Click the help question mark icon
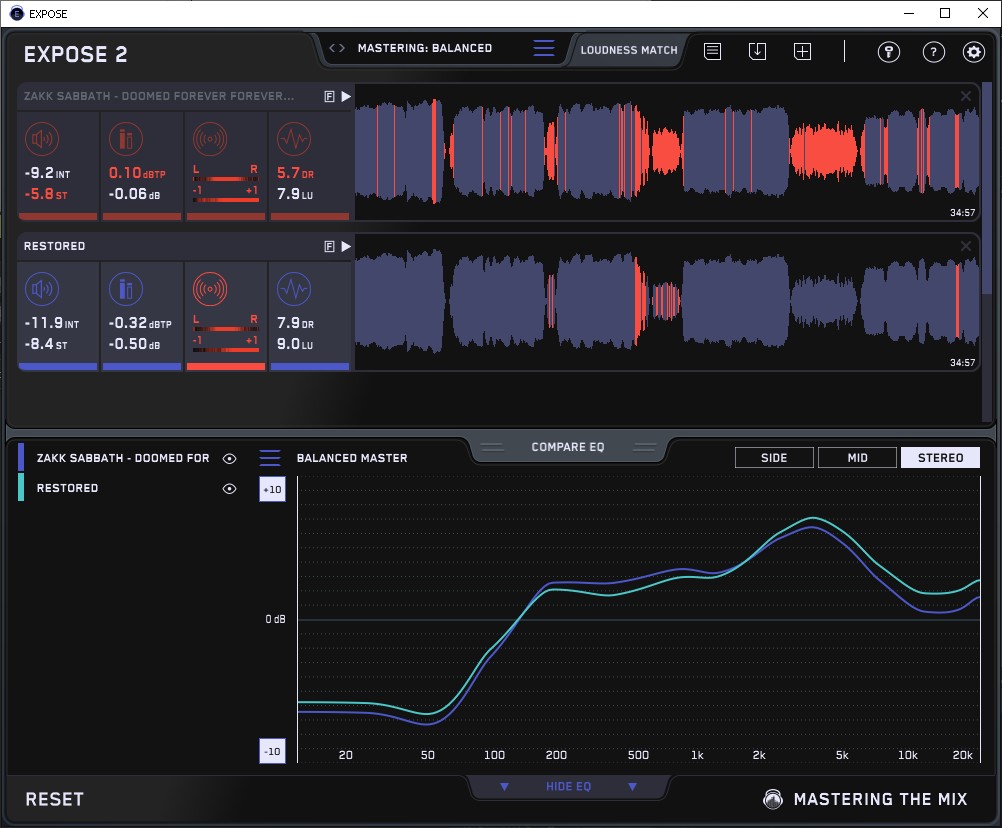 [x=933, y=52]
